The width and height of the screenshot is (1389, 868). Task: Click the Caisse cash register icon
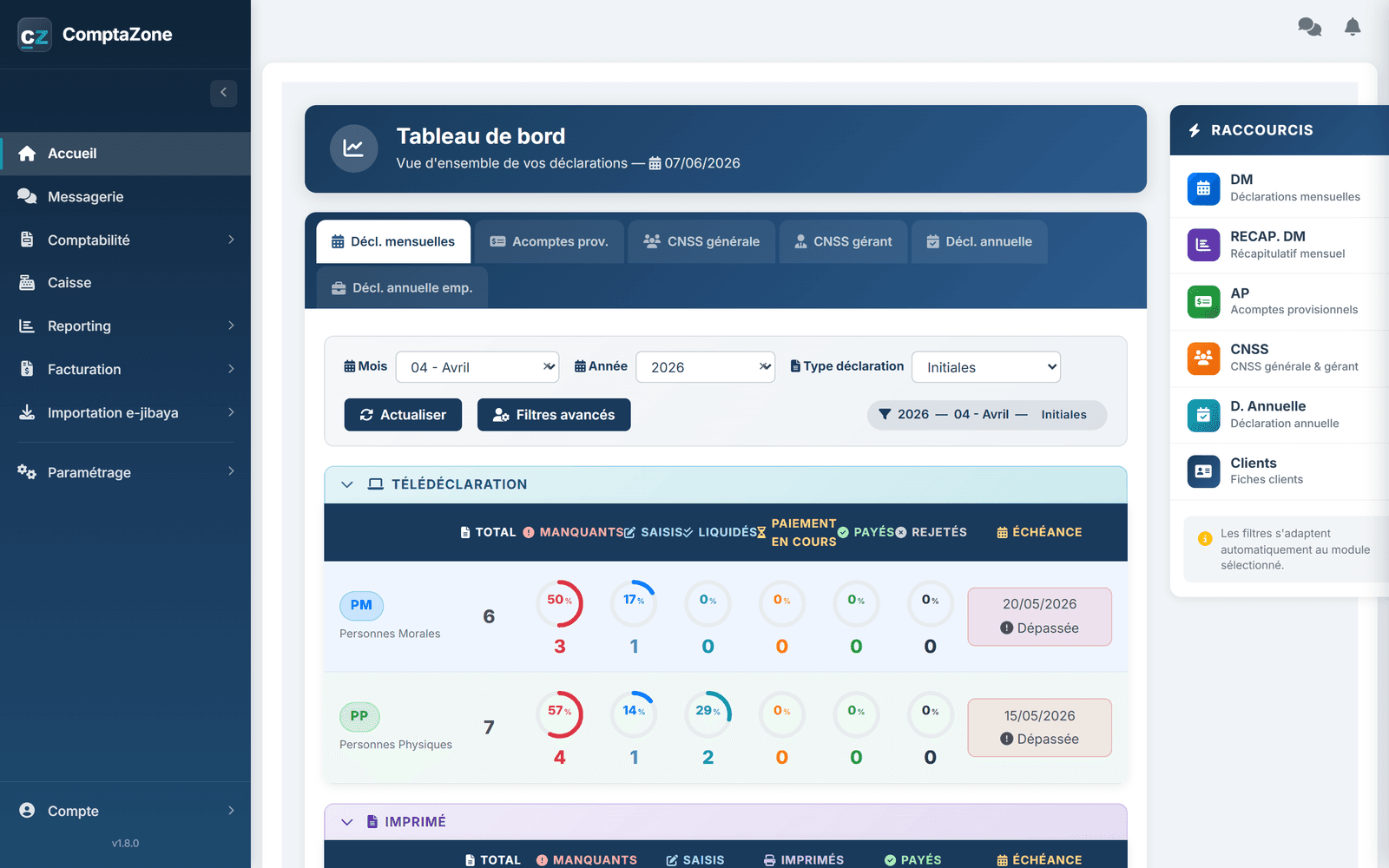[27, 283]
